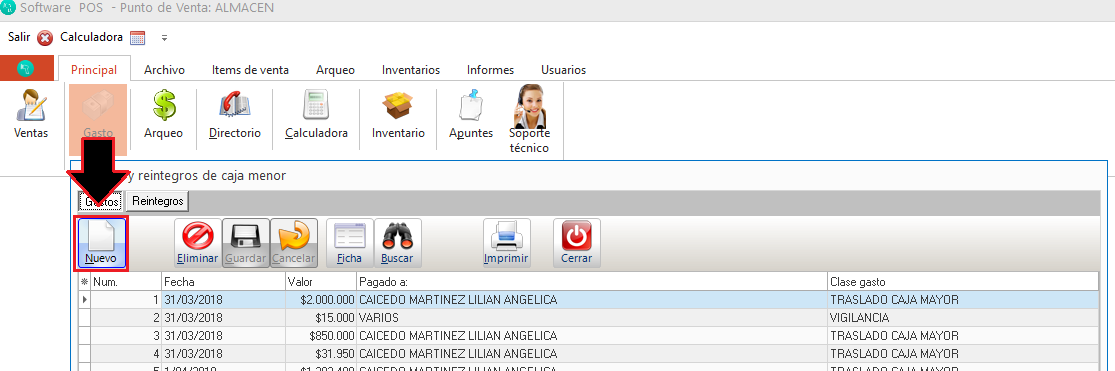
Task: Click the Buscar binoculars button
Action: (x=398, y=243)
